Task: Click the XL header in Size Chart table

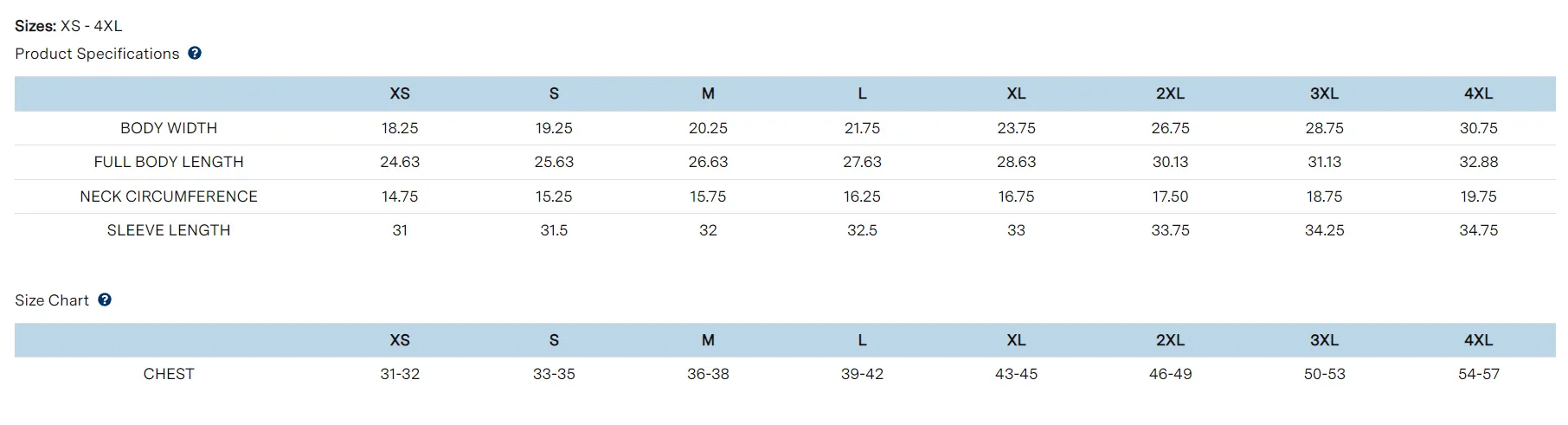Action: coord(1016,340)
